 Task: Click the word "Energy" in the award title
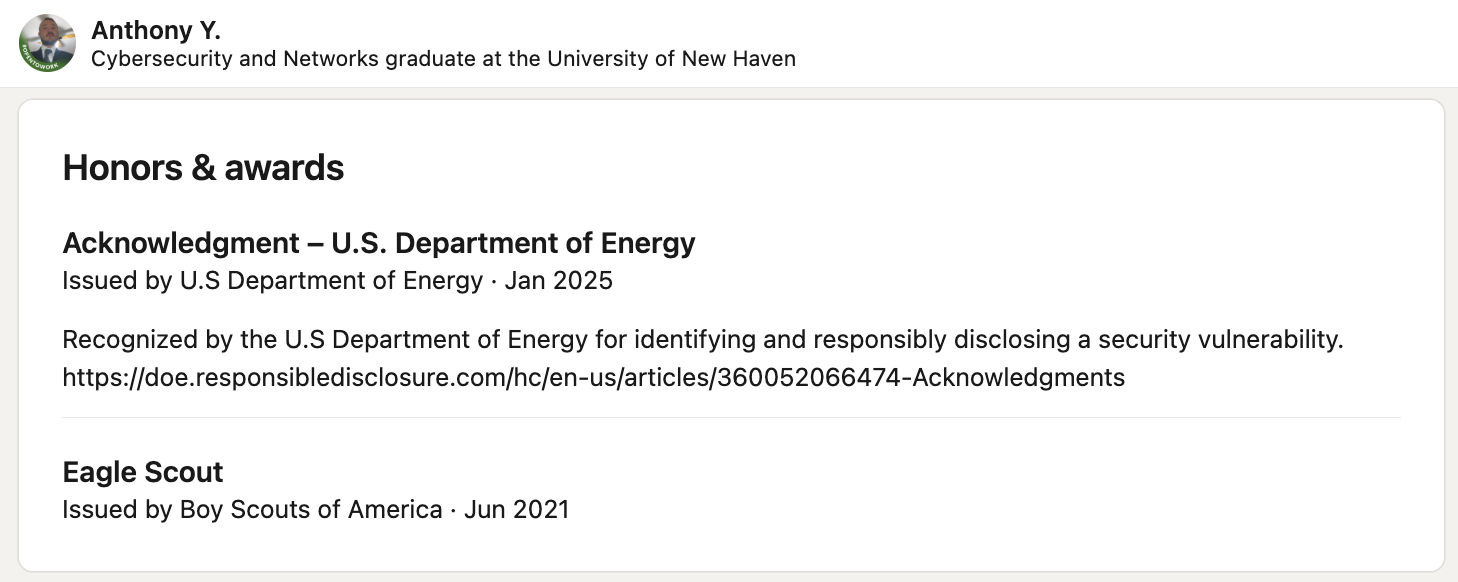tap(647, 243)
